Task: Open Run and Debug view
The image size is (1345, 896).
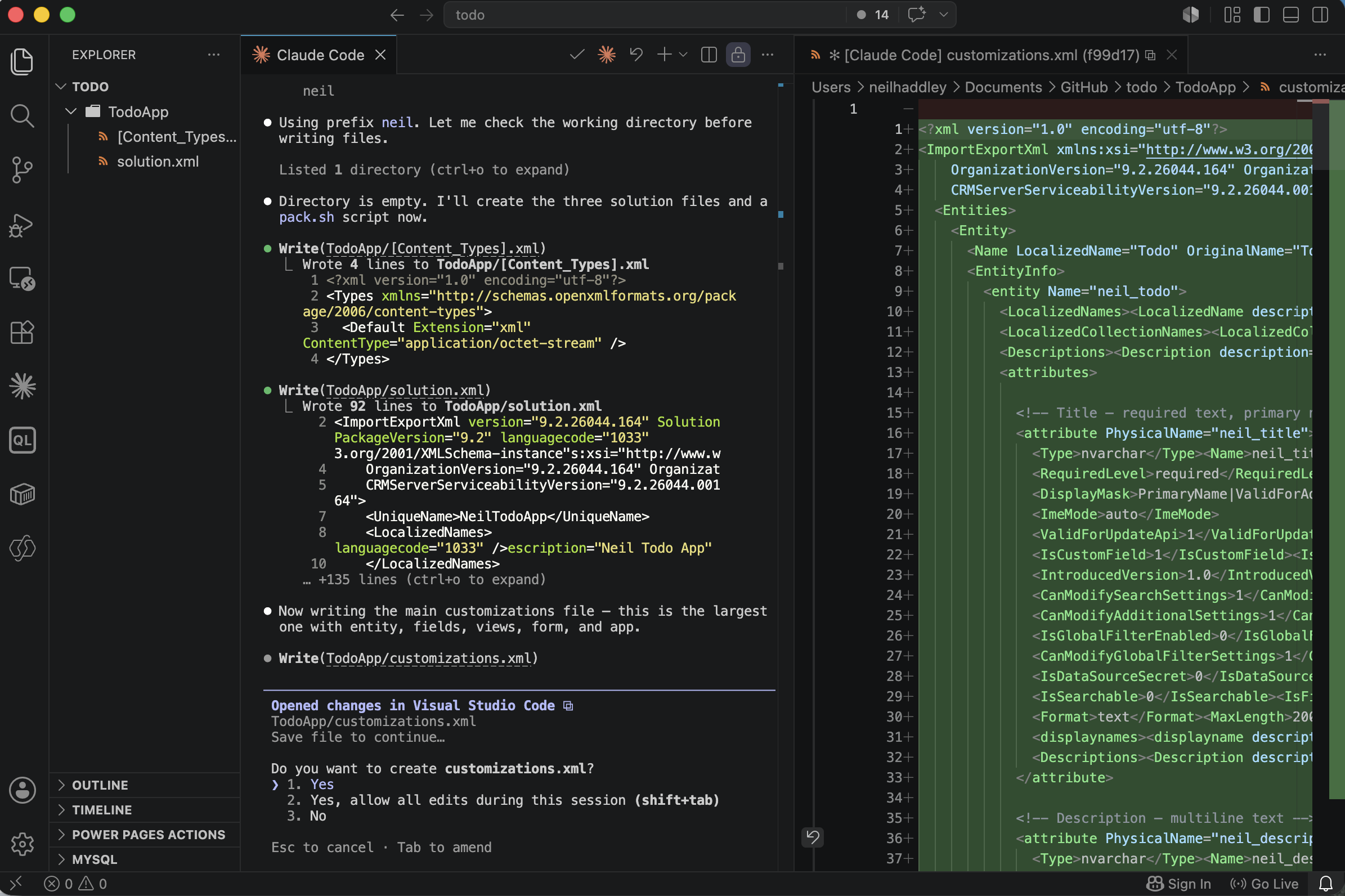Action: point(23,225)
